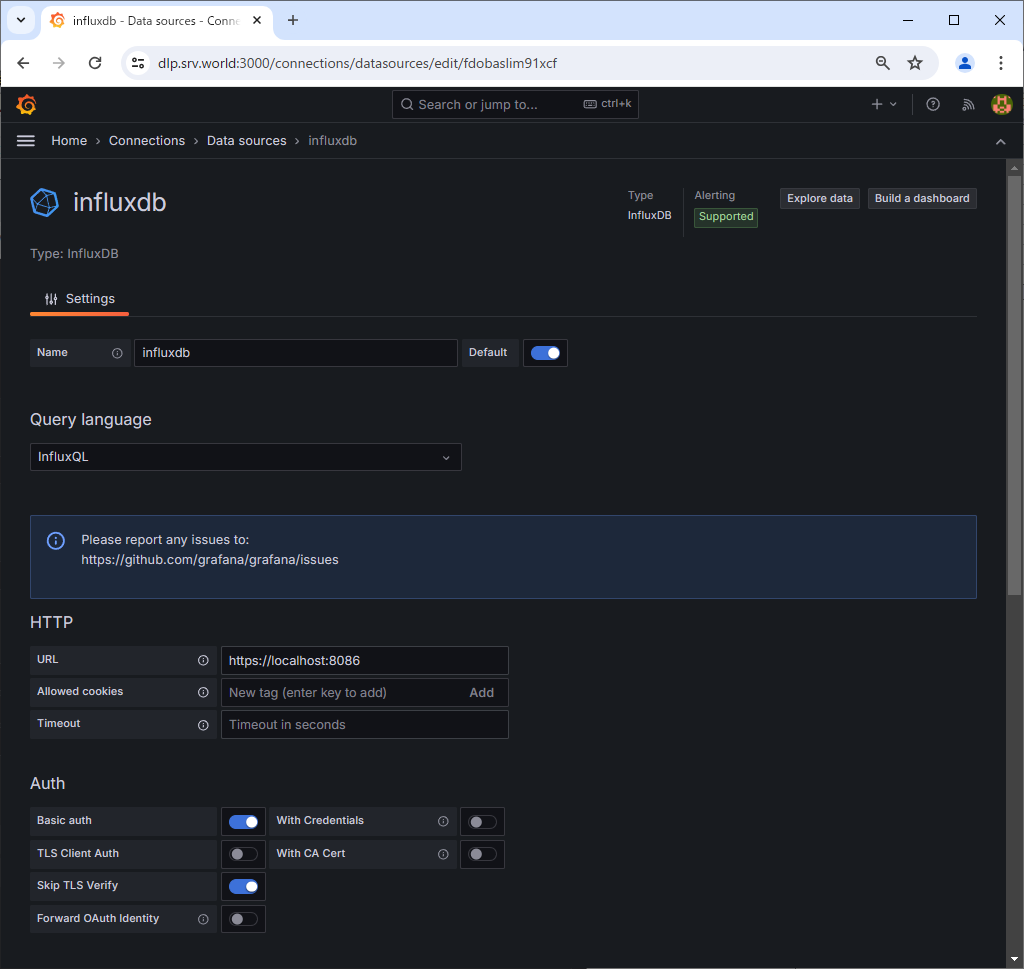Click the InfluxDB logo icon
The image size is (1024, 969).
point(44,202)
